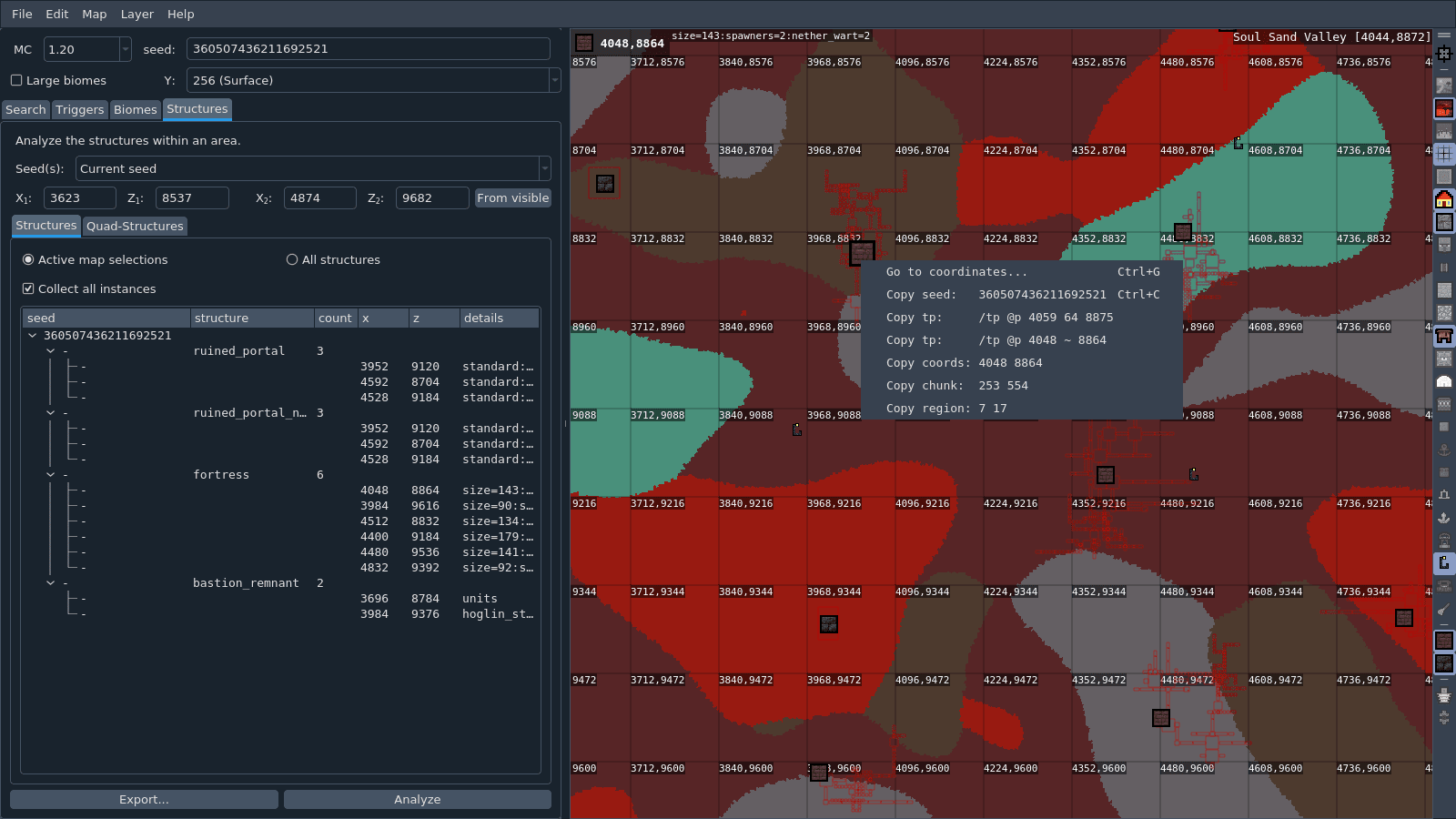This screenshot has width=1456, height=819.
Task: Collapse the fortress group
Action: pos(50,474)
